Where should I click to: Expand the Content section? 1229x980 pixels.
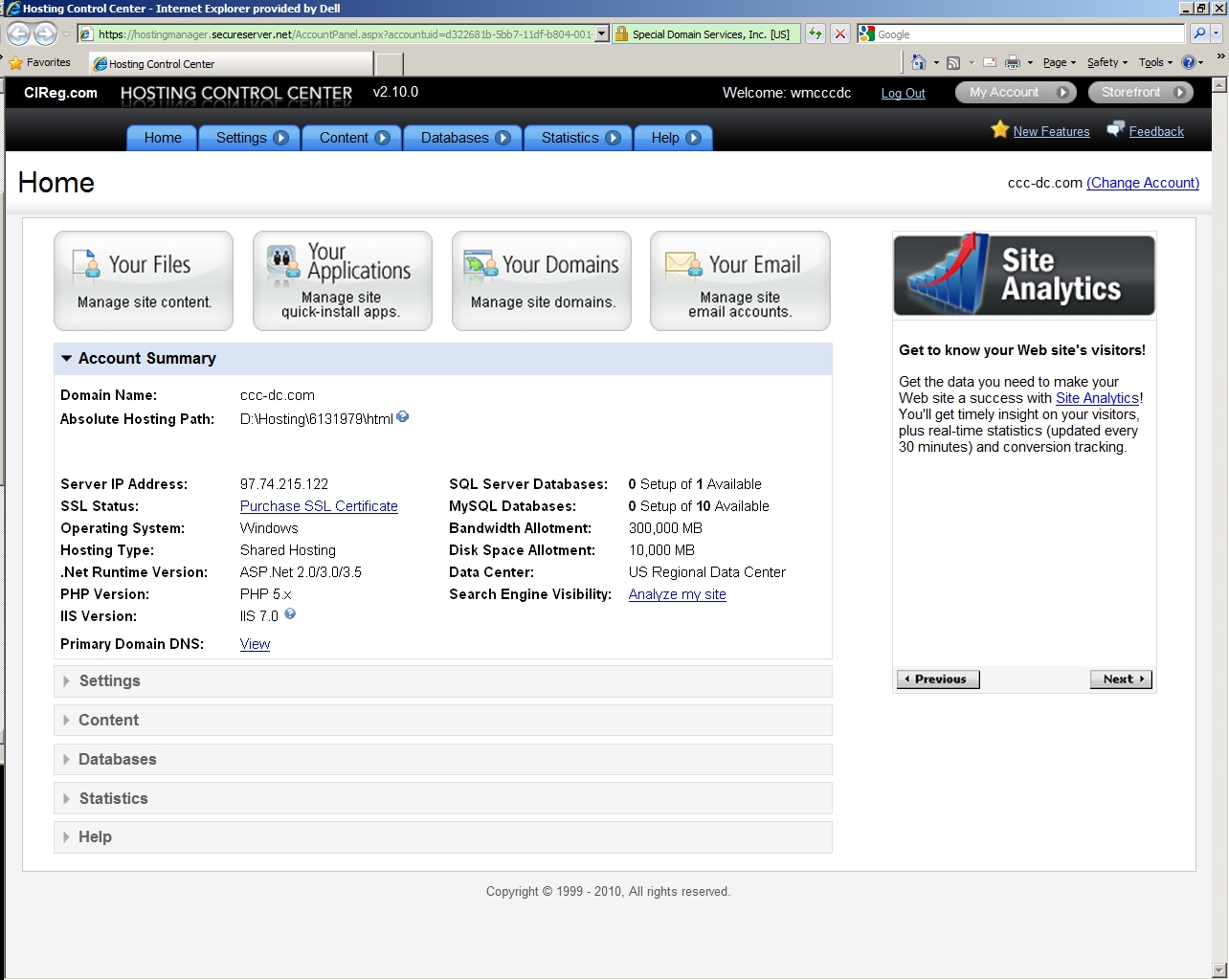click(x=443, y=721)
